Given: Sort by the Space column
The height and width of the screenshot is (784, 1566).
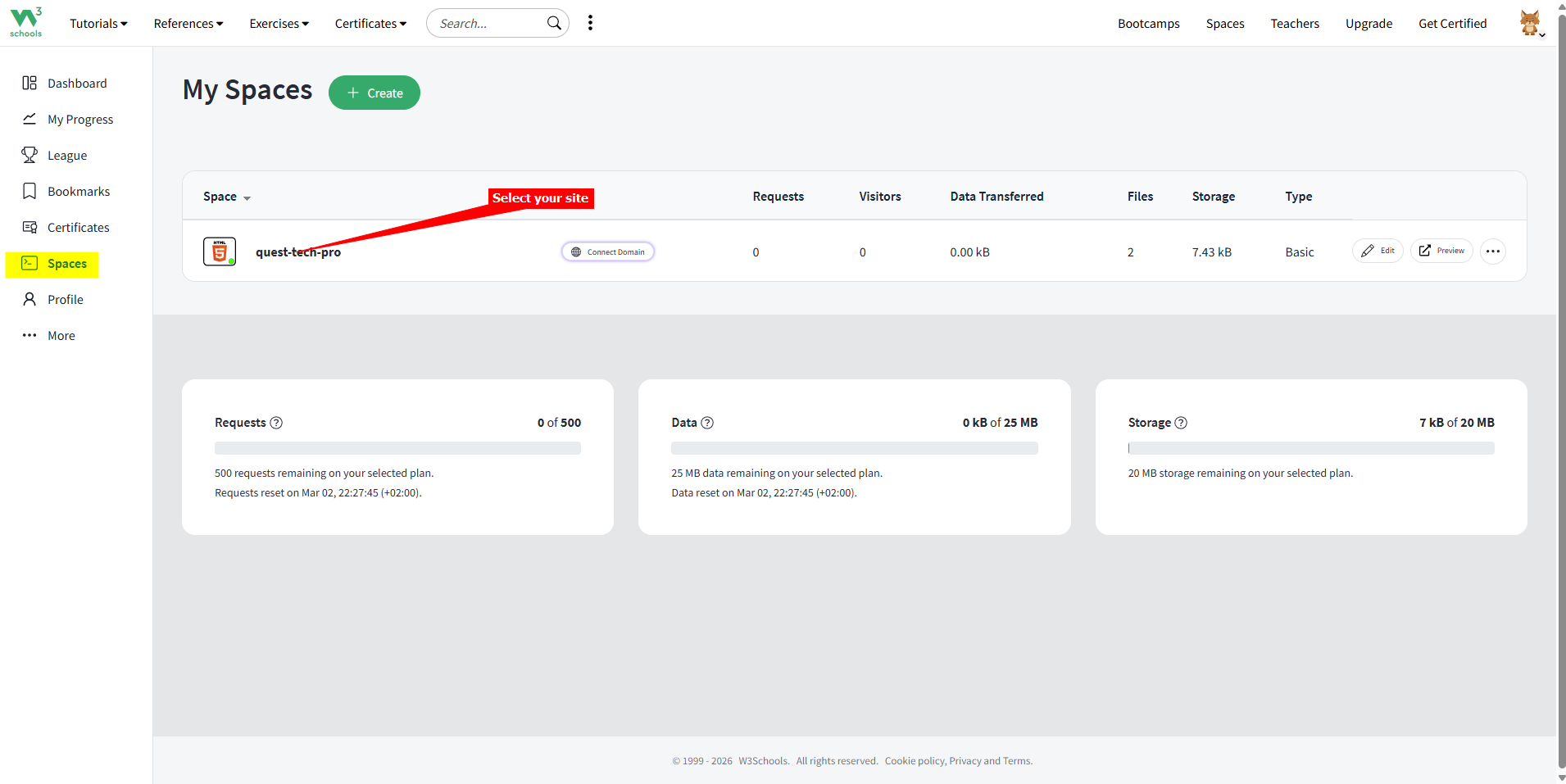Looking at the screenshot, I should click(x=227, y=197).
